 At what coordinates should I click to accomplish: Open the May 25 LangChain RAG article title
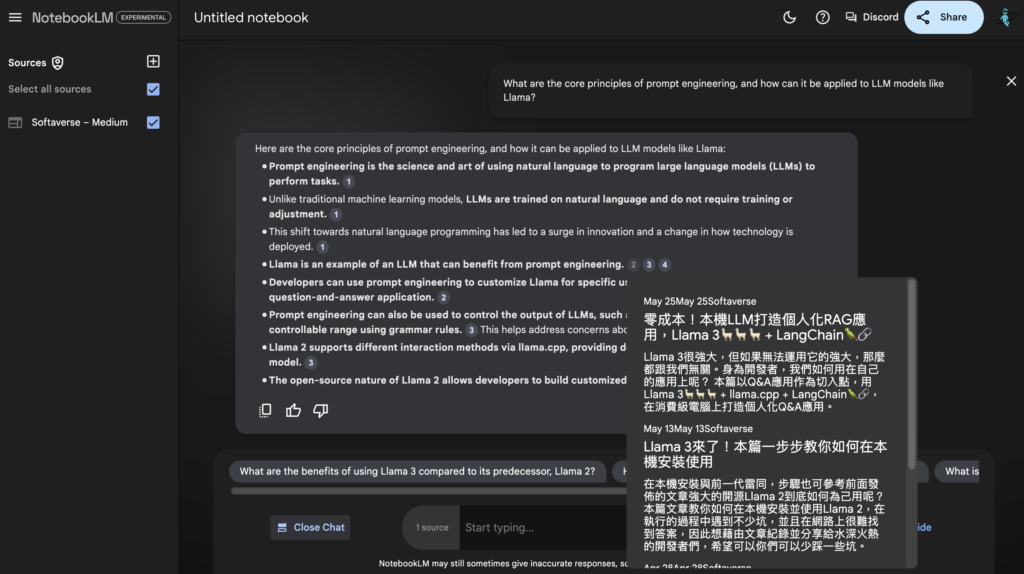coord(758,328)
